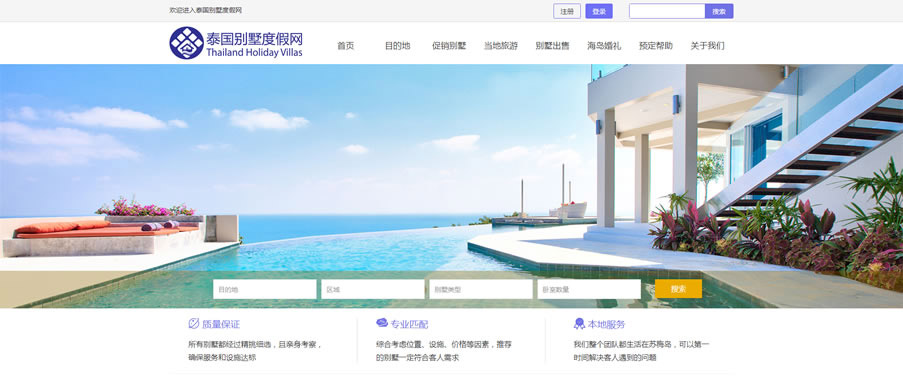Focus the top bar search input

pyautogui.click(x=667, y=11)
